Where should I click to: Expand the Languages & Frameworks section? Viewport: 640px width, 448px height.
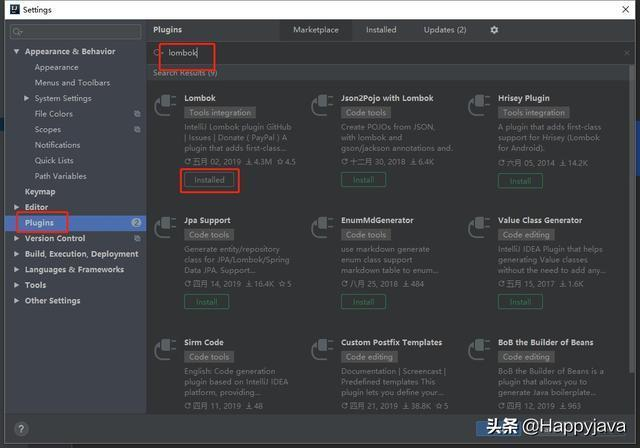16,269
